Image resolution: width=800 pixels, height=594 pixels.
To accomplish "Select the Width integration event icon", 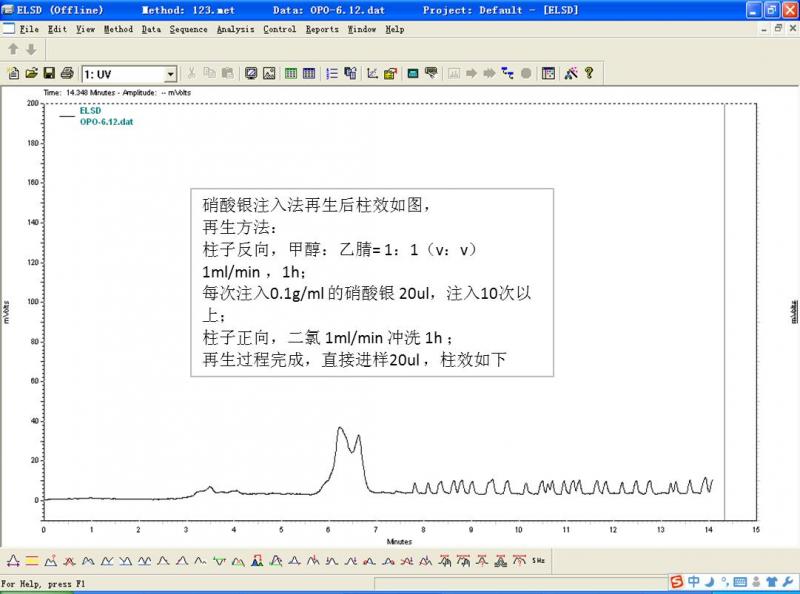I will tap(13, 561).
